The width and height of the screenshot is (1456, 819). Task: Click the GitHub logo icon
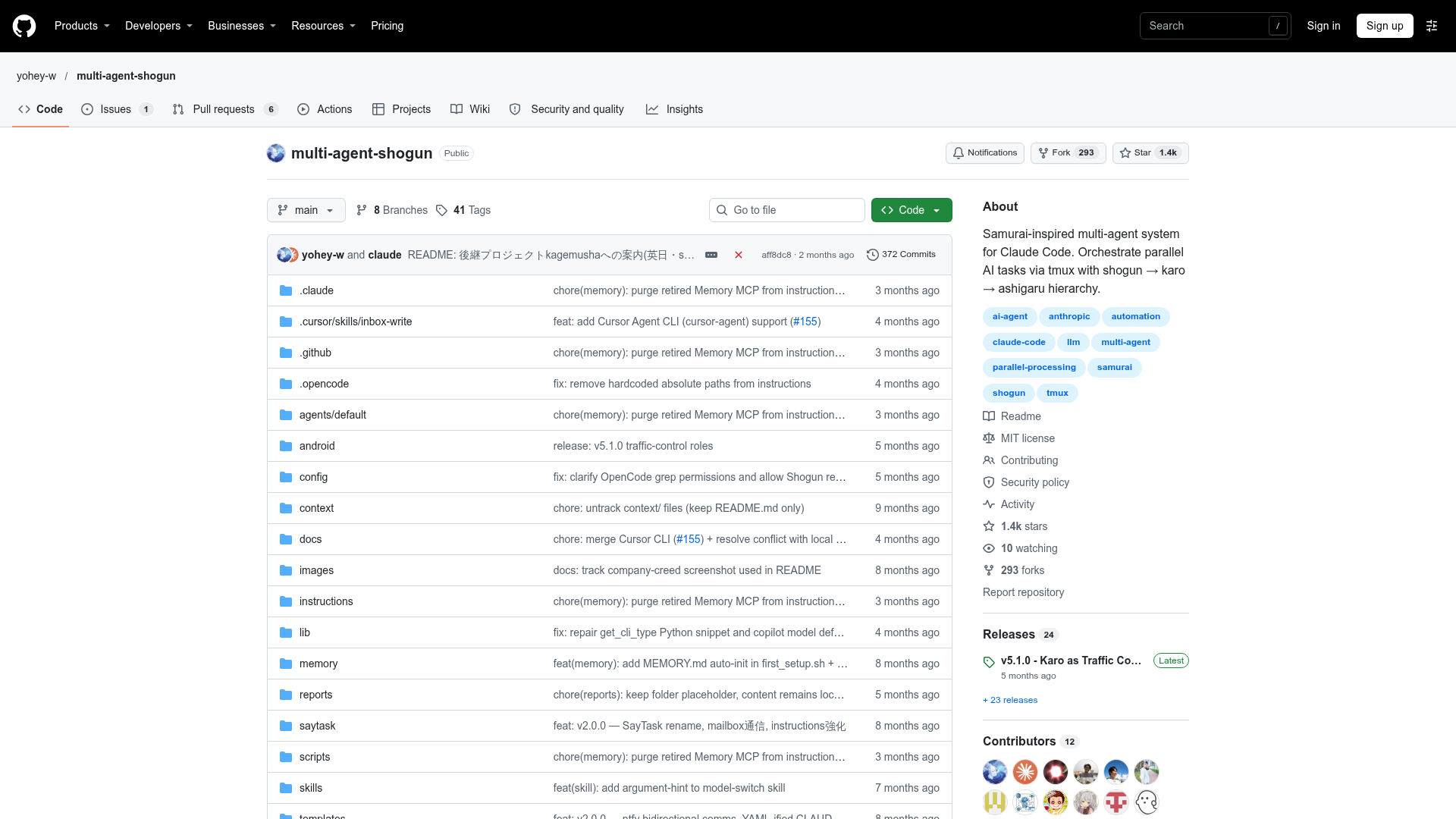tap(24, 26)
